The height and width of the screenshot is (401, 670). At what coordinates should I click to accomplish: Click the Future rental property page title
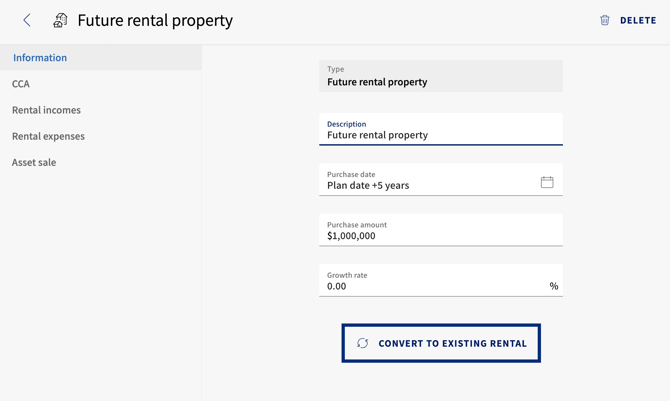pyautogui.click(x=155, y=21)
